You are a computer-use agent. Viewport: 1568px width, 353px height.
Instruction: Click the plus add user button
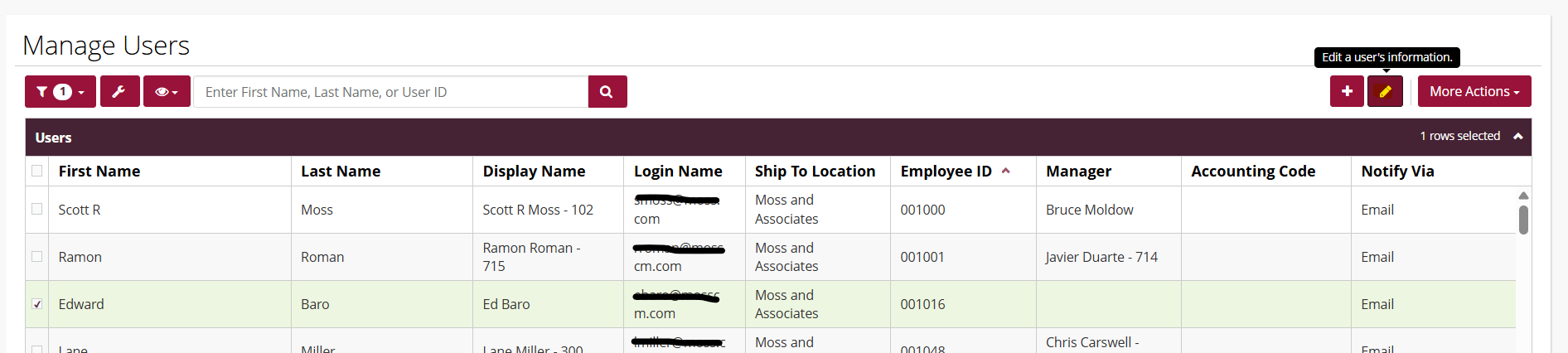point(1347,91)
